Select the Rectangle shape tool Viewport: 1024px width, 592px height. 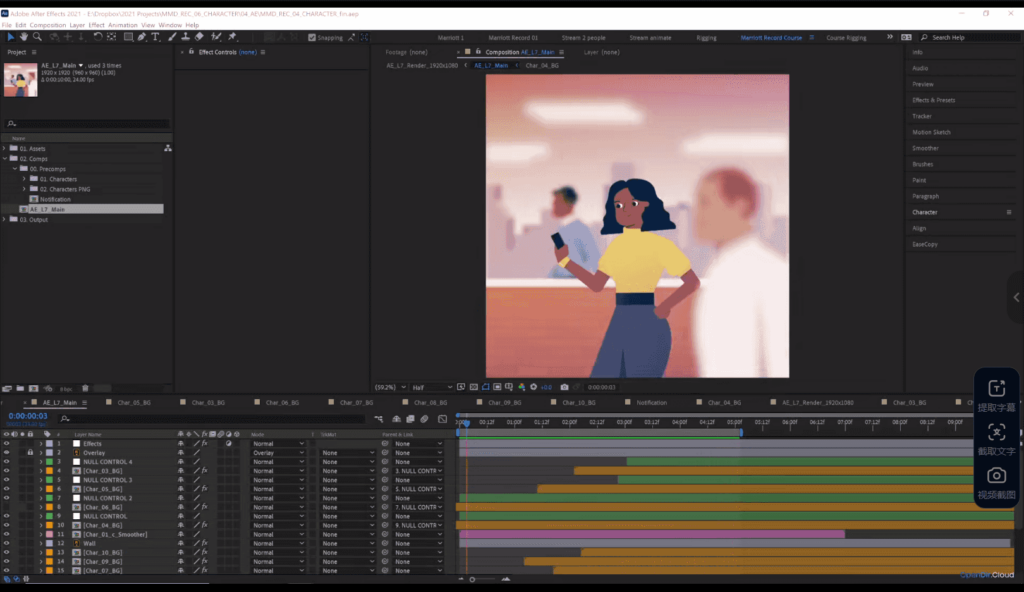click(x=128, y=37)
